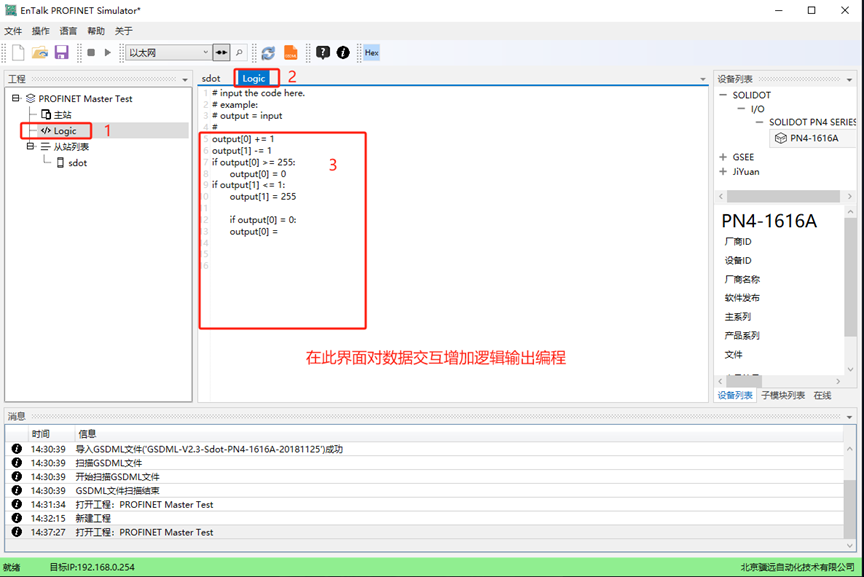Toggle the connect arrows button beside network dropdown

(221, 52)
